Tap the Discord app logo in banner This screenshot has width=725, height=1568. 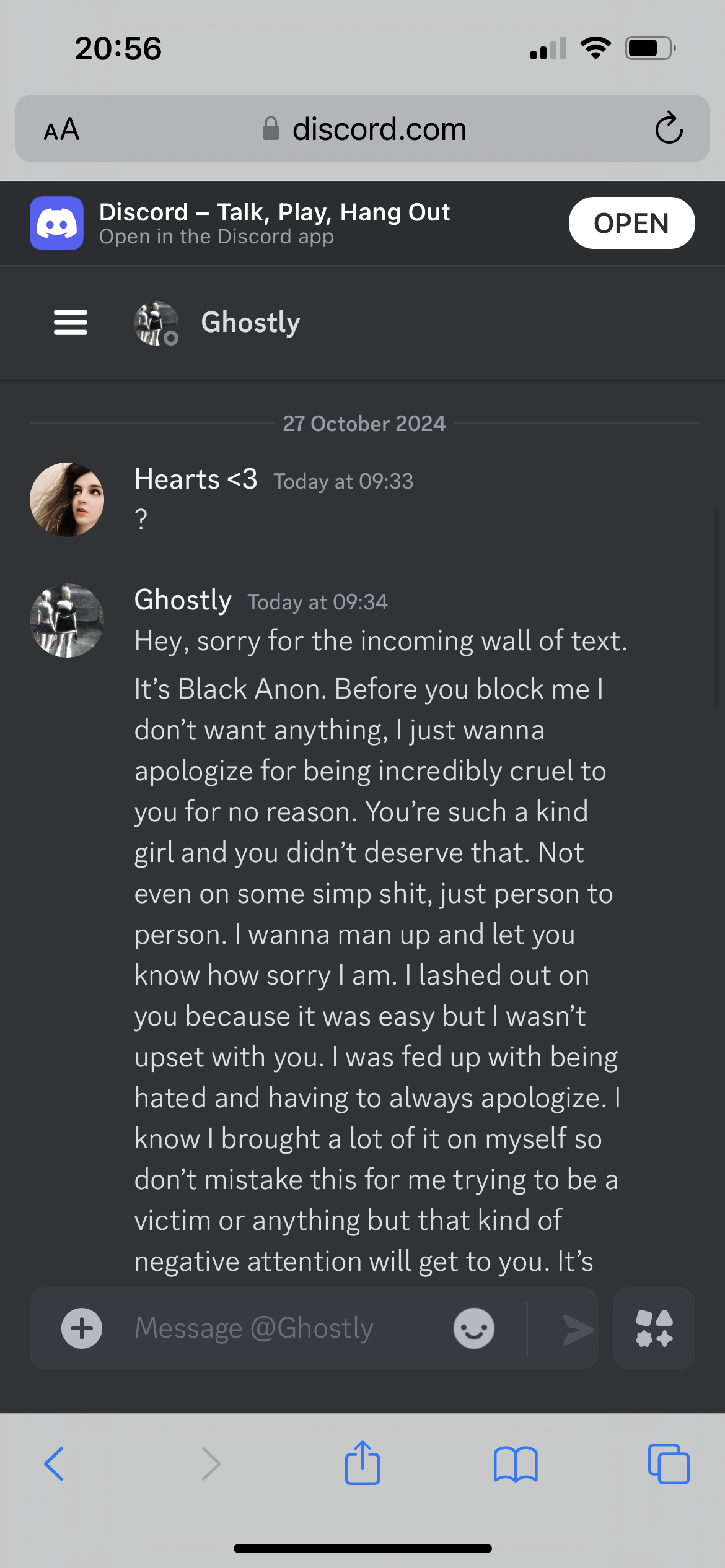56,223
